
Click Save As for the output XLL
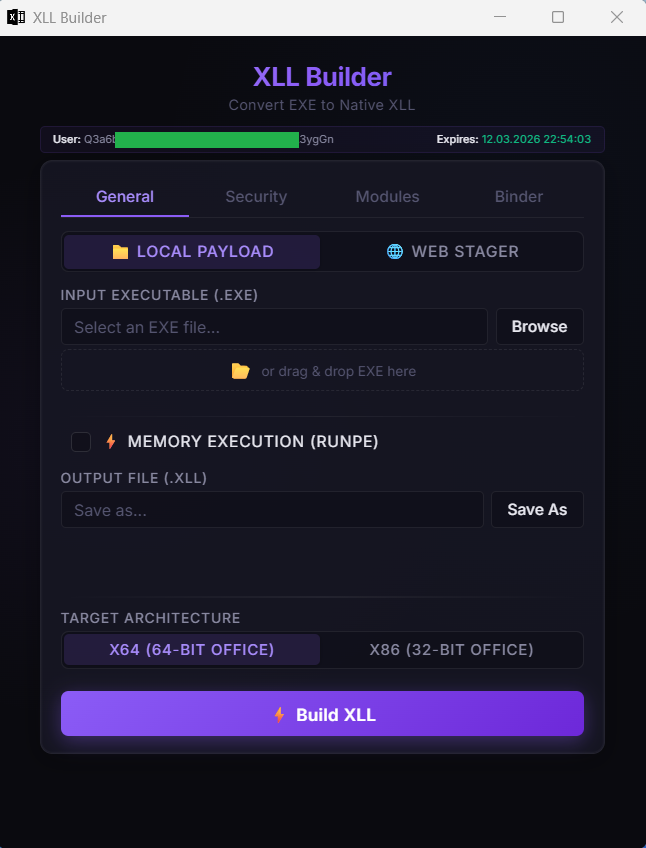(537, 509)
